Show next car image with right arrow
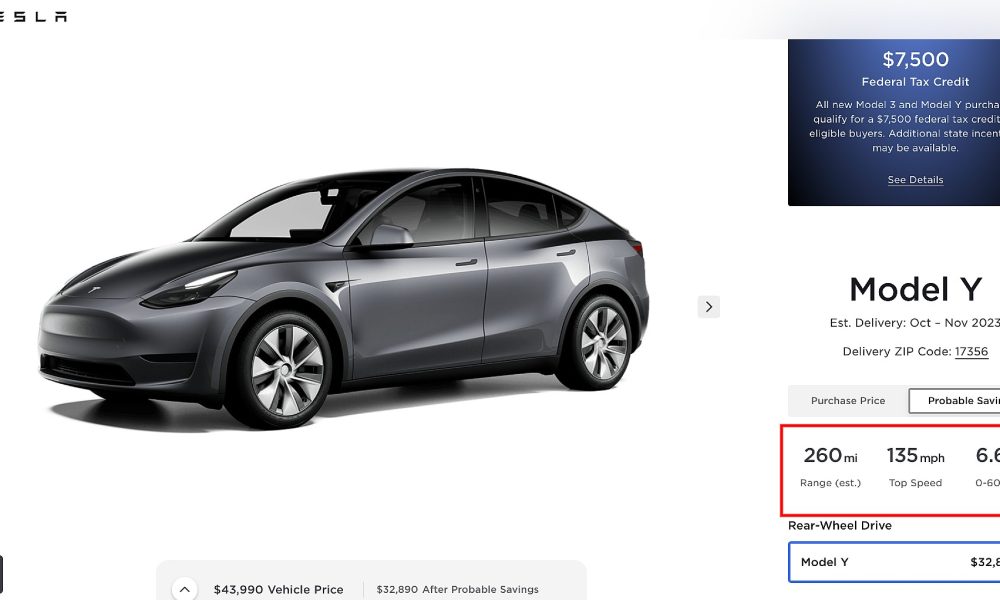The image size is (1000, 600). tap(709, 307)
